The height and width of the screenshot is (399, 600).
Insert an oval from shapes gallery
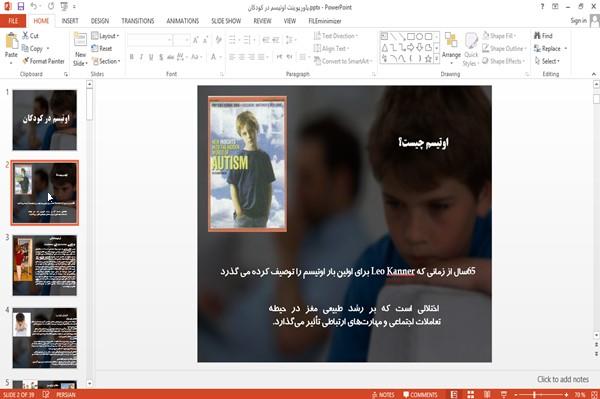(x=419, y=37)
